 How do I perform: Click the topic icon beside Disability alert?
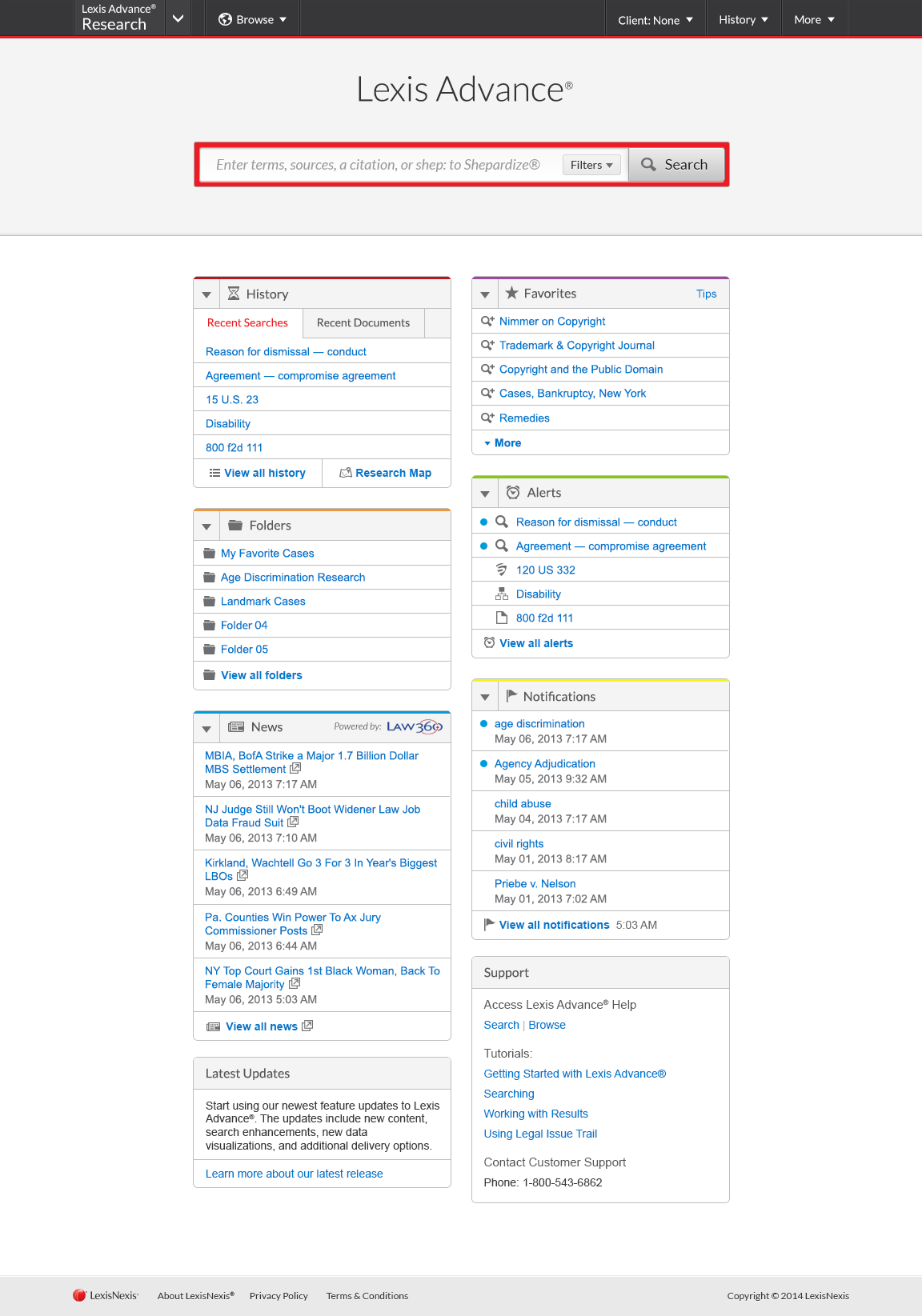click(x=502, y=594)
